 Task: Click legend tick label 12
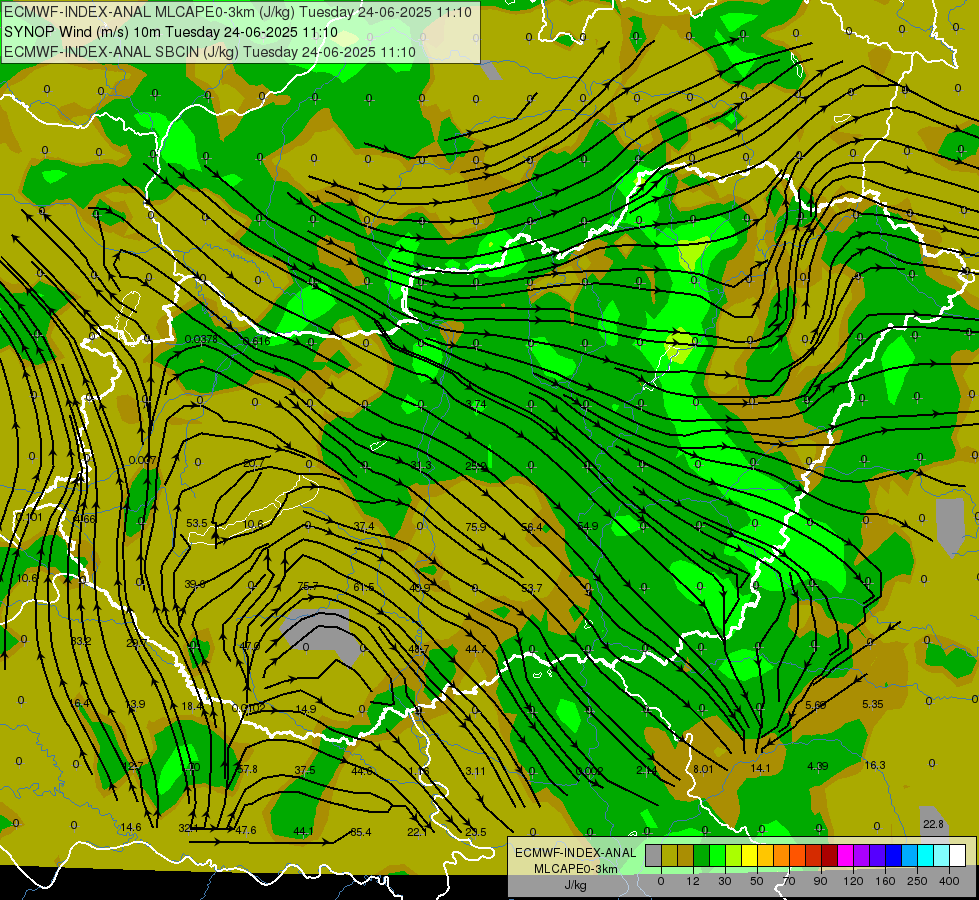point(692,881)
